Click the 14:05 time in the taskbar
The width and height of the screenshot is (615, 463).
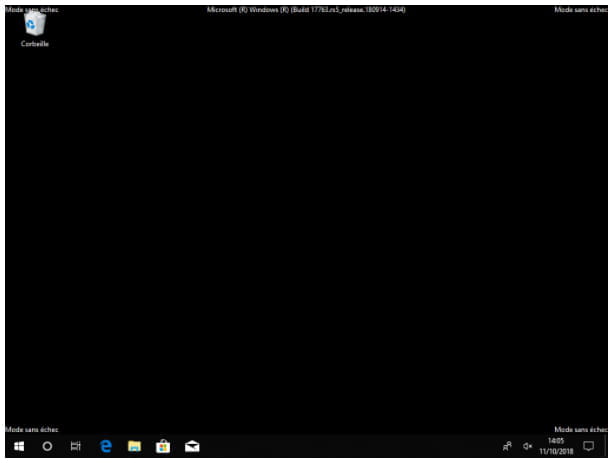click(x=556, y=441)
